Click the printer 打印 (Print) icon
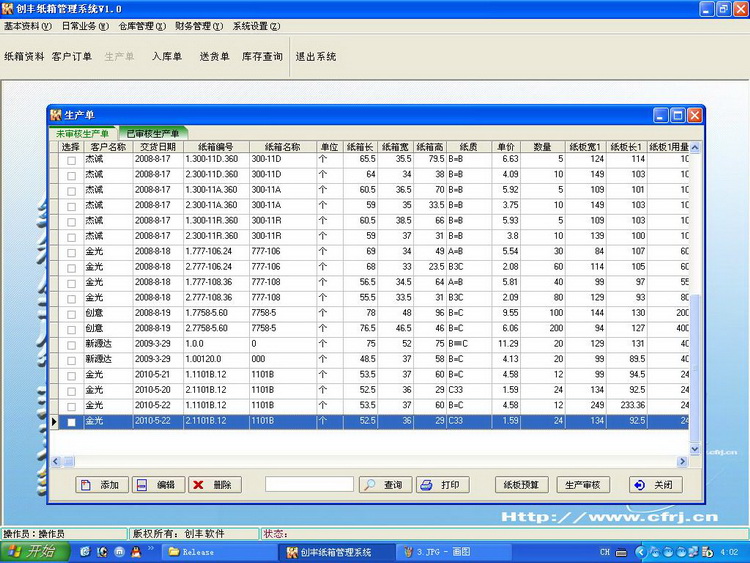Screen dimensions: 750x563 coord(427,485)
